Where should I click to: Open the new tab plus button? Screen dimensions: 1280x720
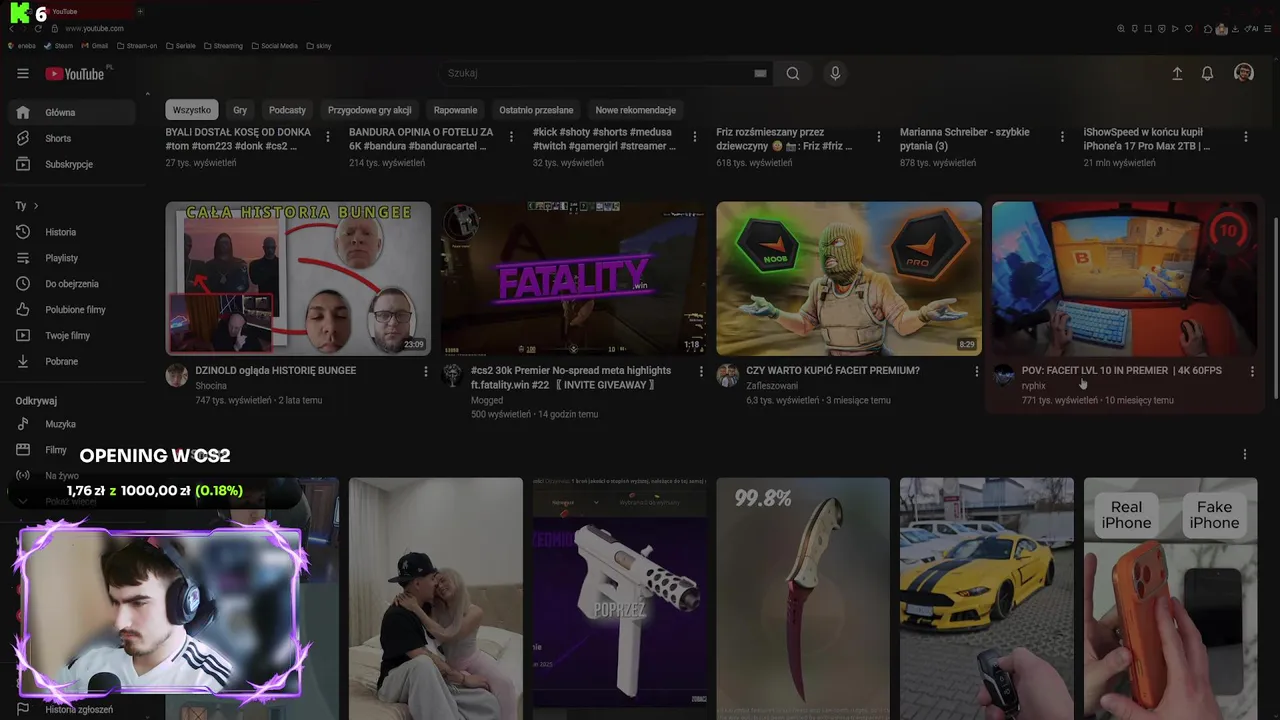[140, 11]
